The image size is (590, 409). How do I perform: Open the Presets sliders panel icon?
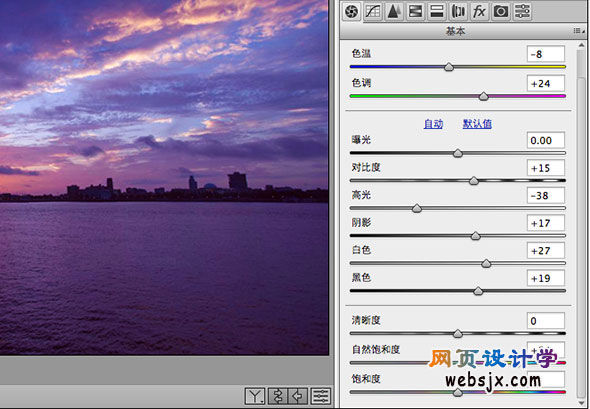(x=522, y=12)
